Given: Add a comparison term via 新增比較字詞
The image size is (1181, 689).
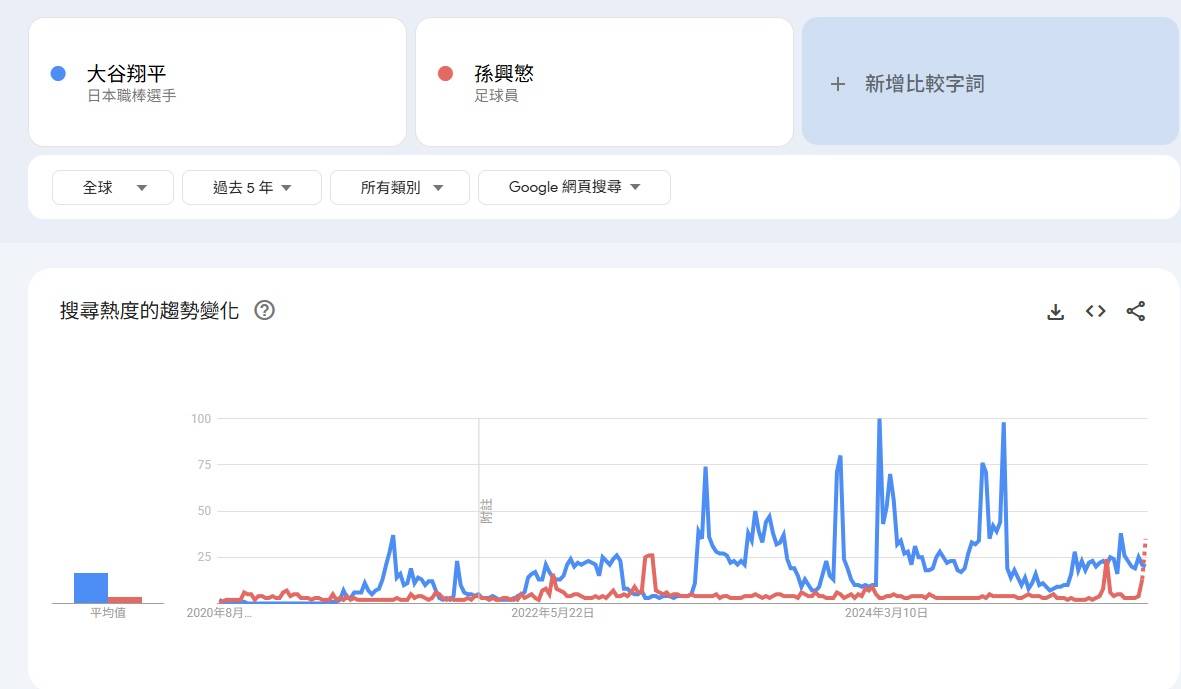Looking at the screenshot, I should point(990,82).
